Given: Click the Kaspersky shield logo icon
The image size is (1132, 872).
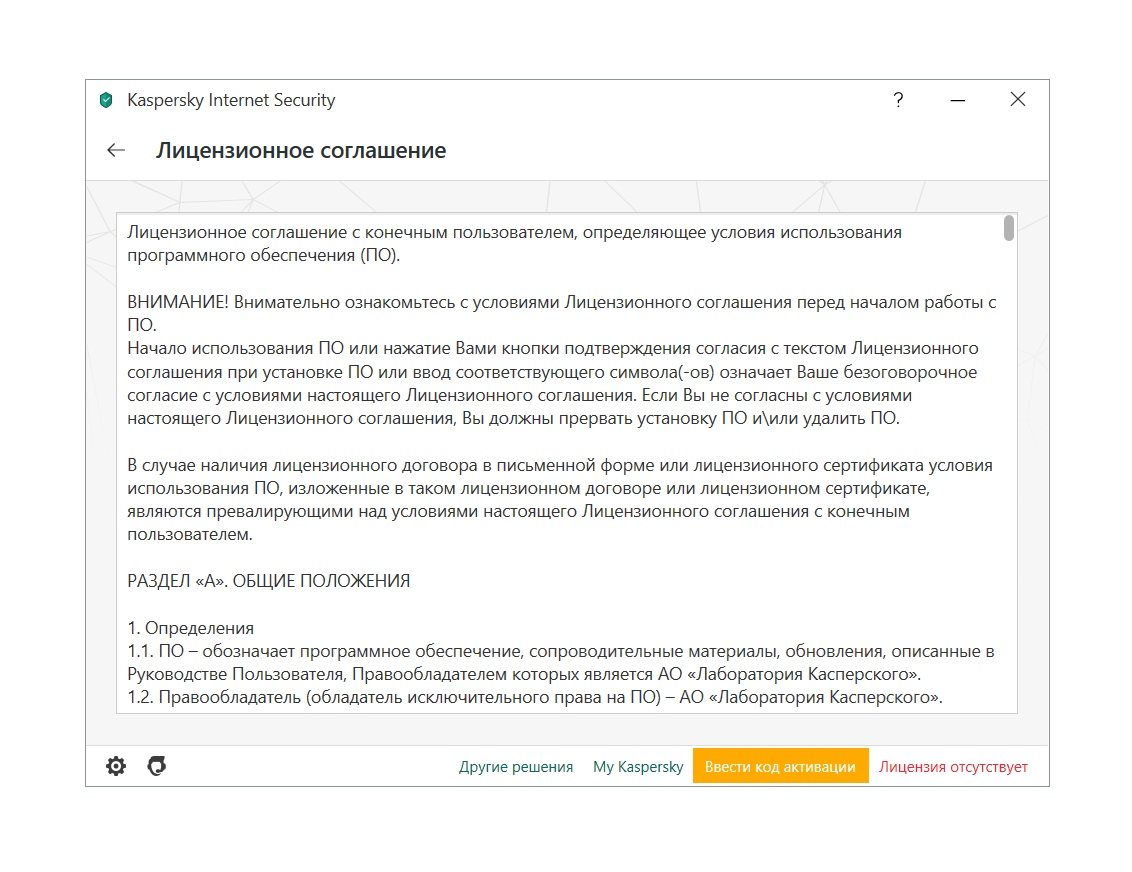Looking at the screenshot, I should click(106, 100).
